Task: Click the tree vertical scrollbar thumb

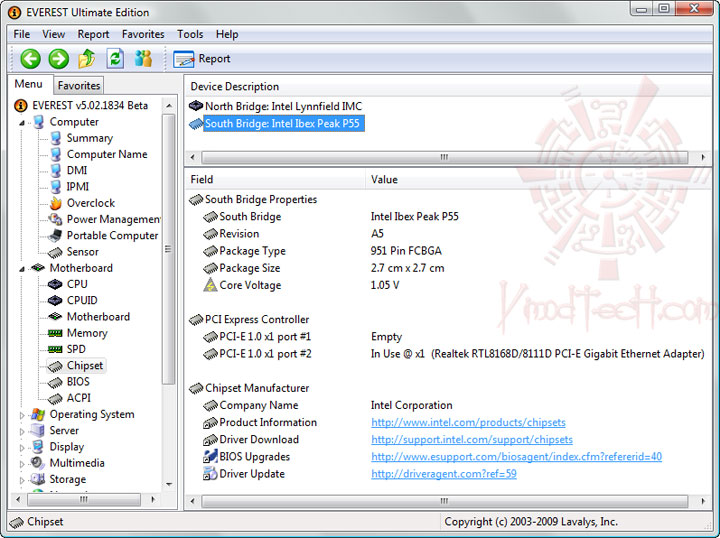Action: pos(169,249)
